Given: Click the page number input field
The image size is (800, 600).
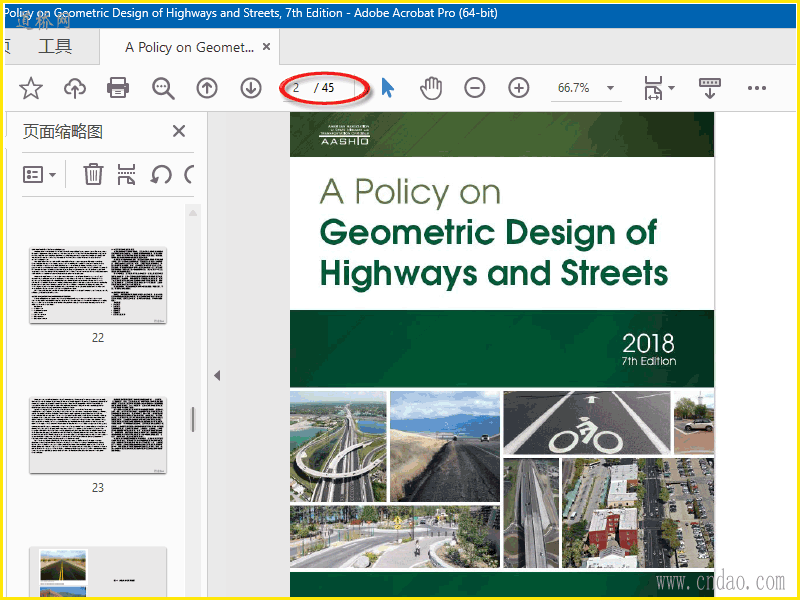Looking at the screenshot, I should (298, 88).
